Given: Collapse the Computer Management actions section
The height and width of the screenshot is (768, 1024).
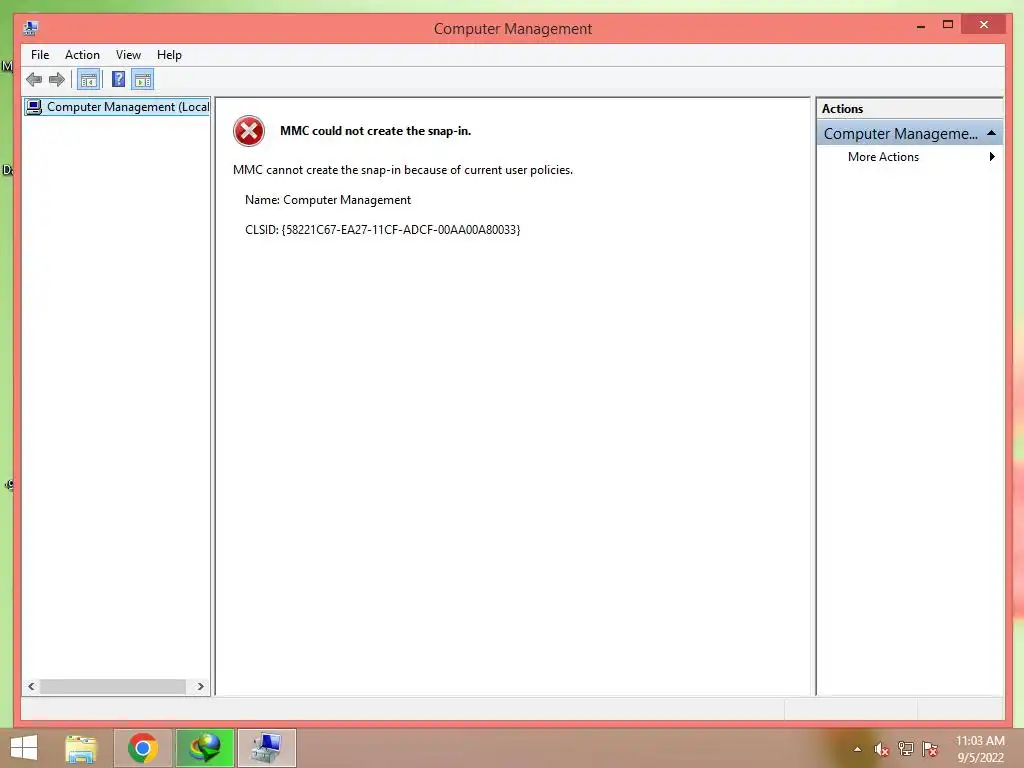Looking at the screenshot, I should (x=991, y=133).
